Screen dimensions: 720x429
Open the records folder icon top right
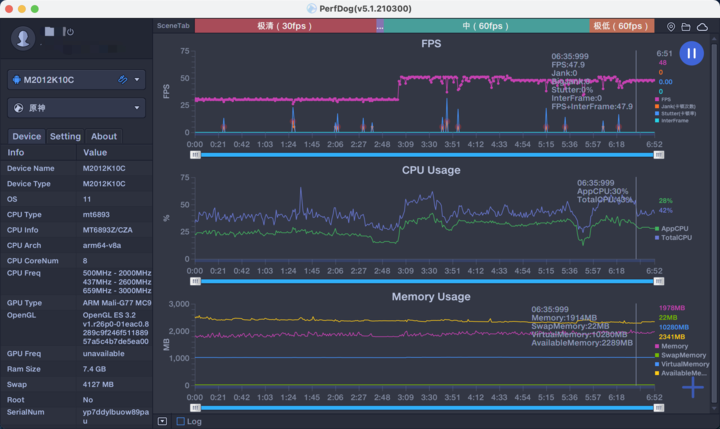(x=685, y=27)
